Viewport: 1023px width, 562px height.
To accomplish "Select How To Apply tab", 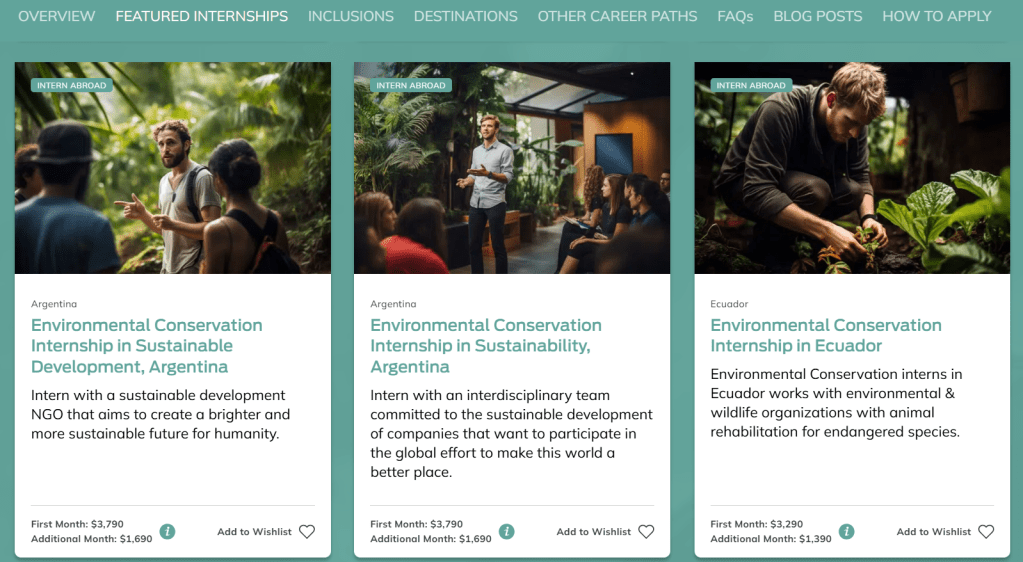I will pos(937,16).
